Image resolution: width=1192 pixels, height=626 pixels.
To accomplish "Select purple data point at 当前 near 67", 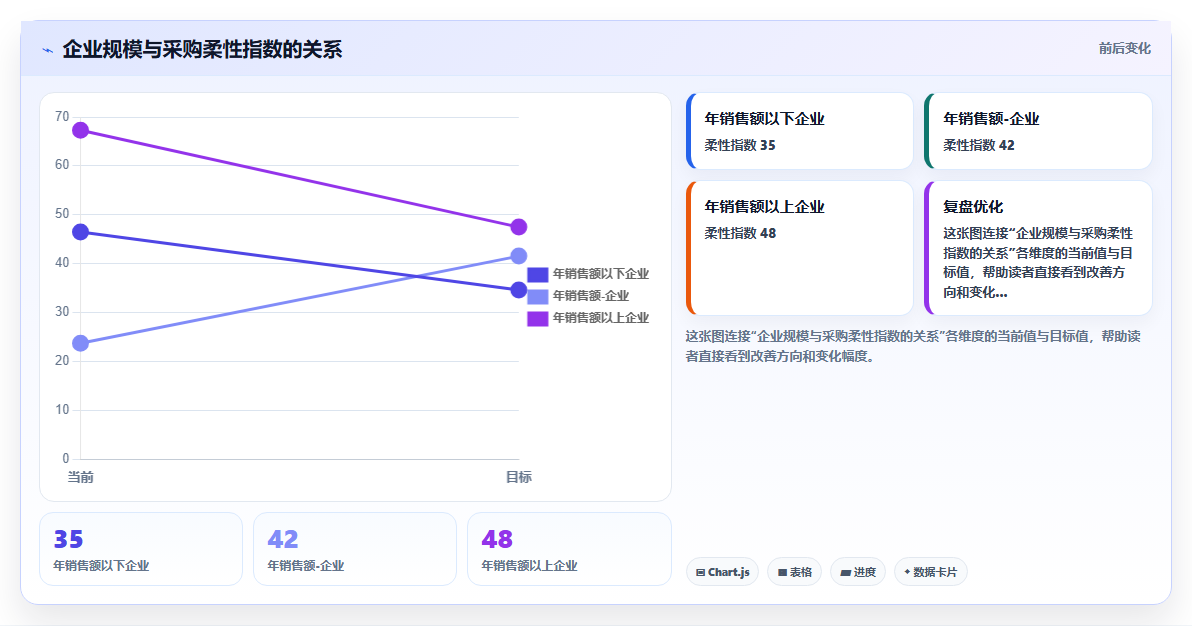I will click(81, 130).
